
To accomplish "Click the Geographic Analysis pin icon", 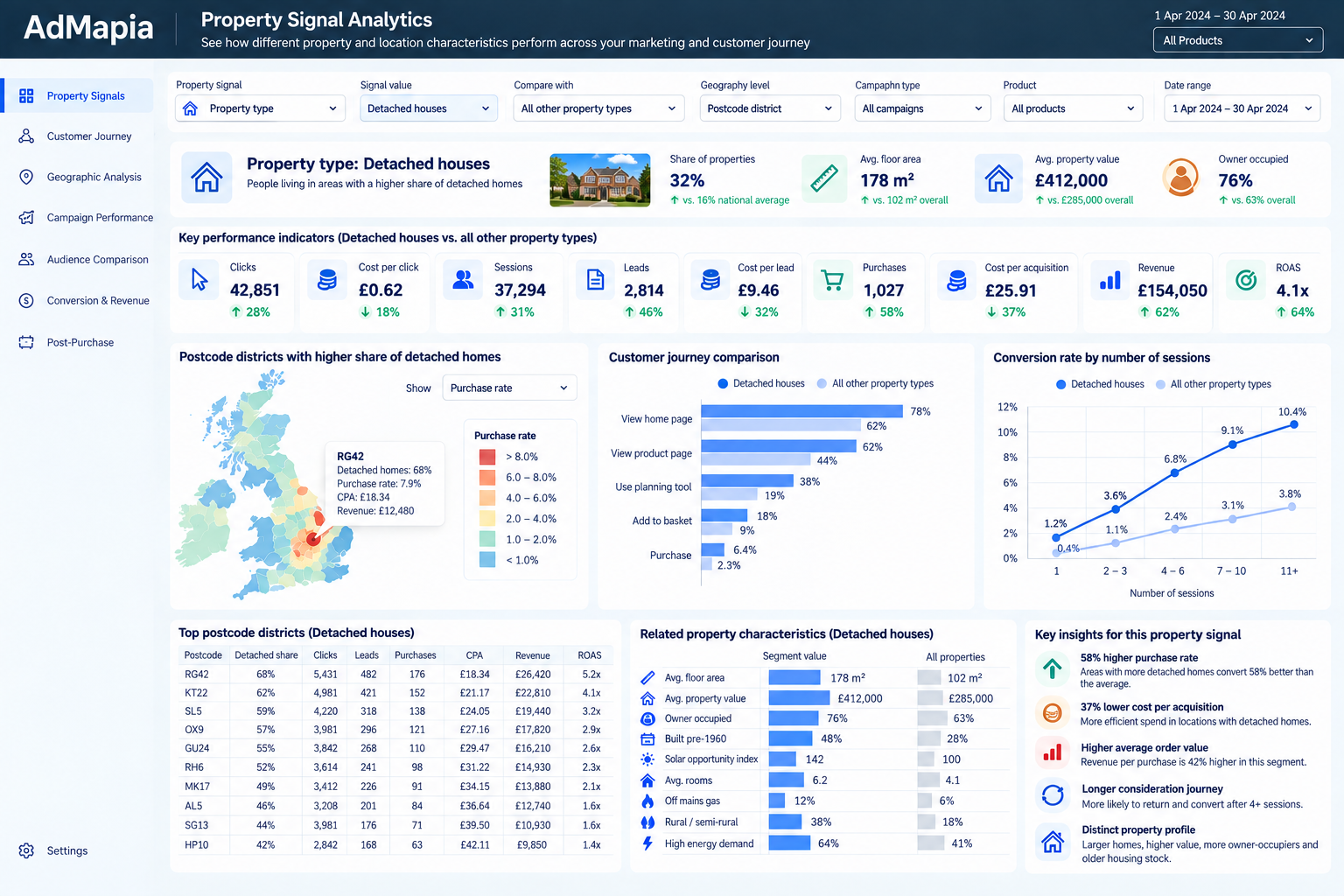I will [x=26, y=177].
